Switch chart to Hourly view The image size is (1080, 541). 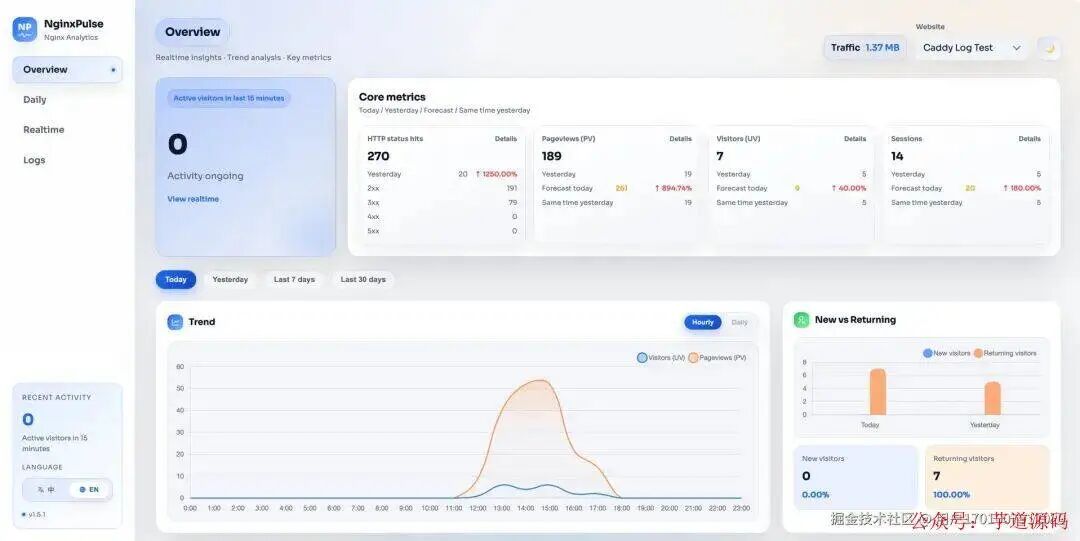(703, 323)
